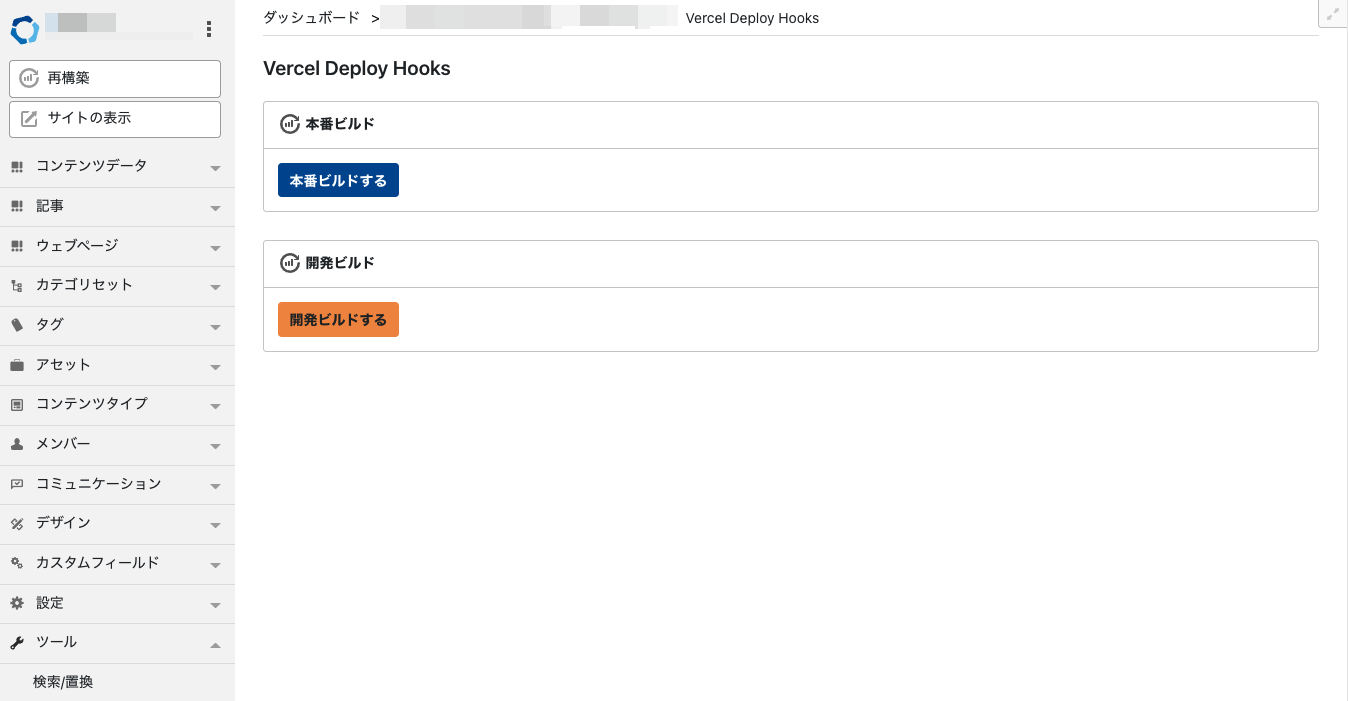The image size is (1348, 701).
Task: Click the コミュニケーション chat icon
Action: [x=17, y=484]
